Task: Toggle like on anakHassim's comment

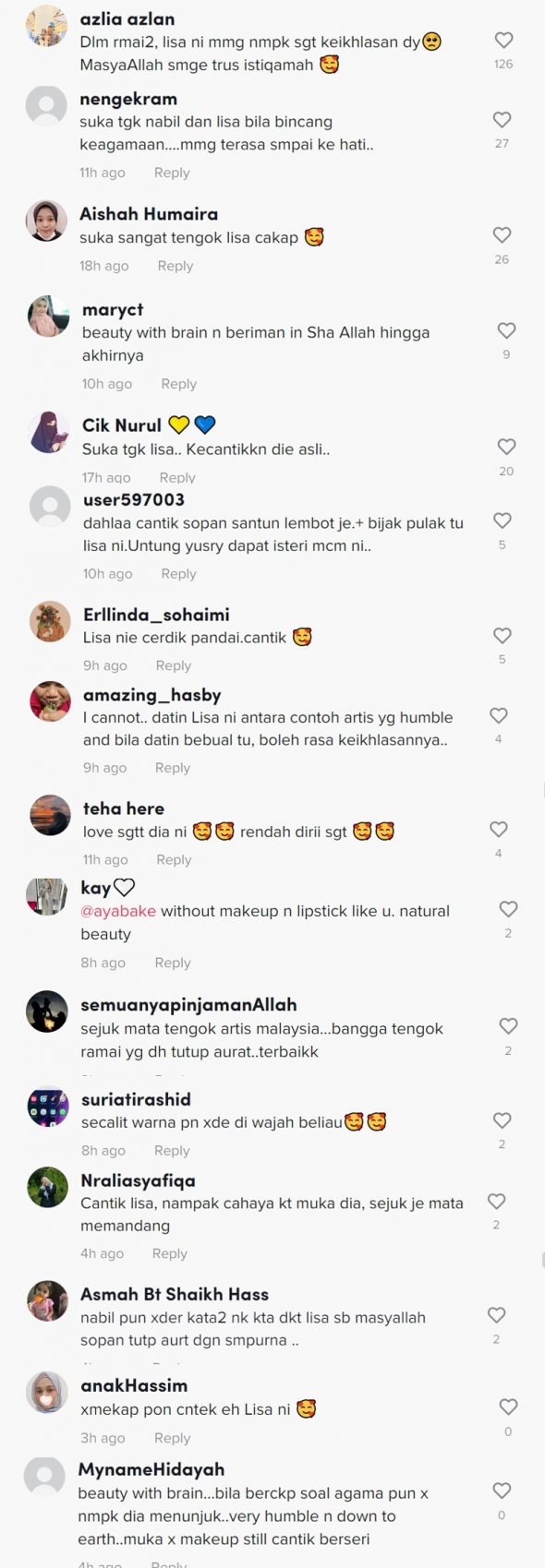Action: [508, 1407]
